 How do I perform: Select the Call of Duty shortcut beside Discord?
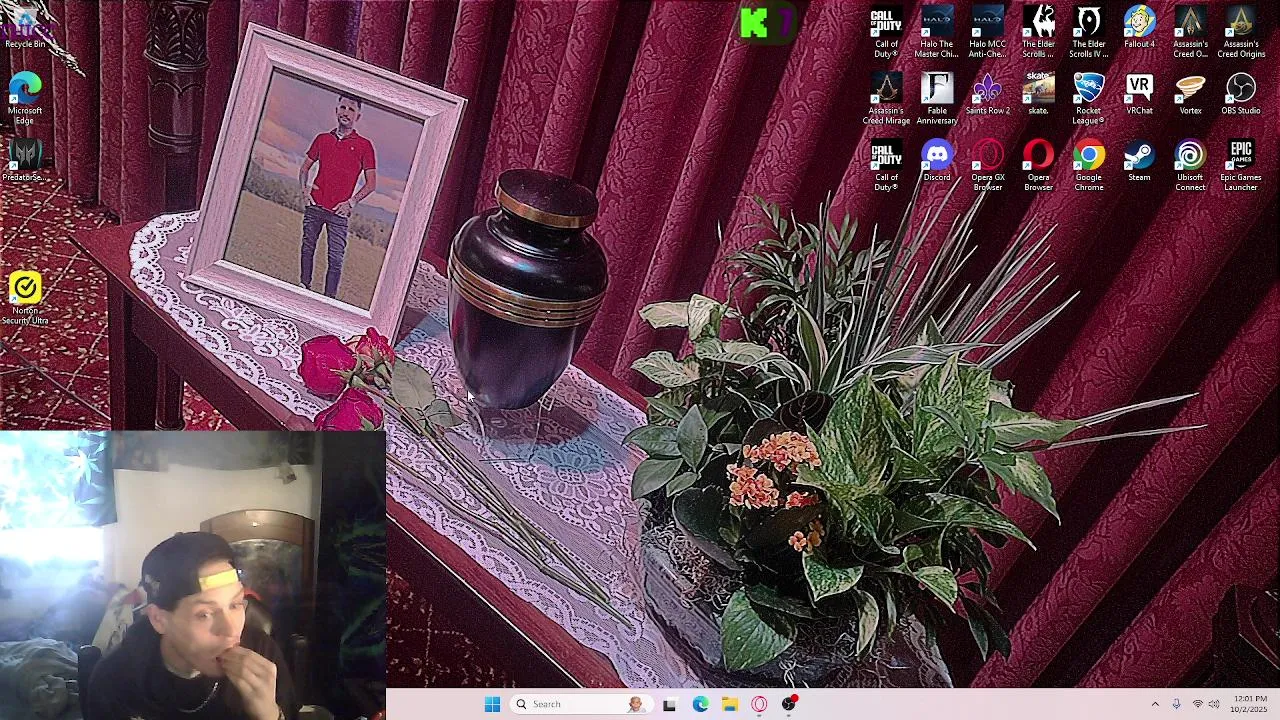(886, 165)
